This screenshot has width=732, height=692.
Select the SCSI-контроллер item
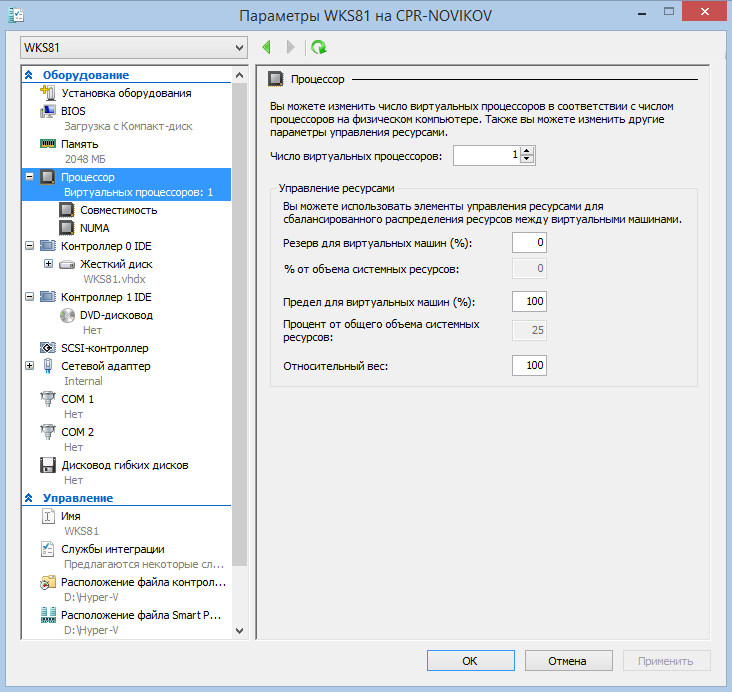(104, 348)
